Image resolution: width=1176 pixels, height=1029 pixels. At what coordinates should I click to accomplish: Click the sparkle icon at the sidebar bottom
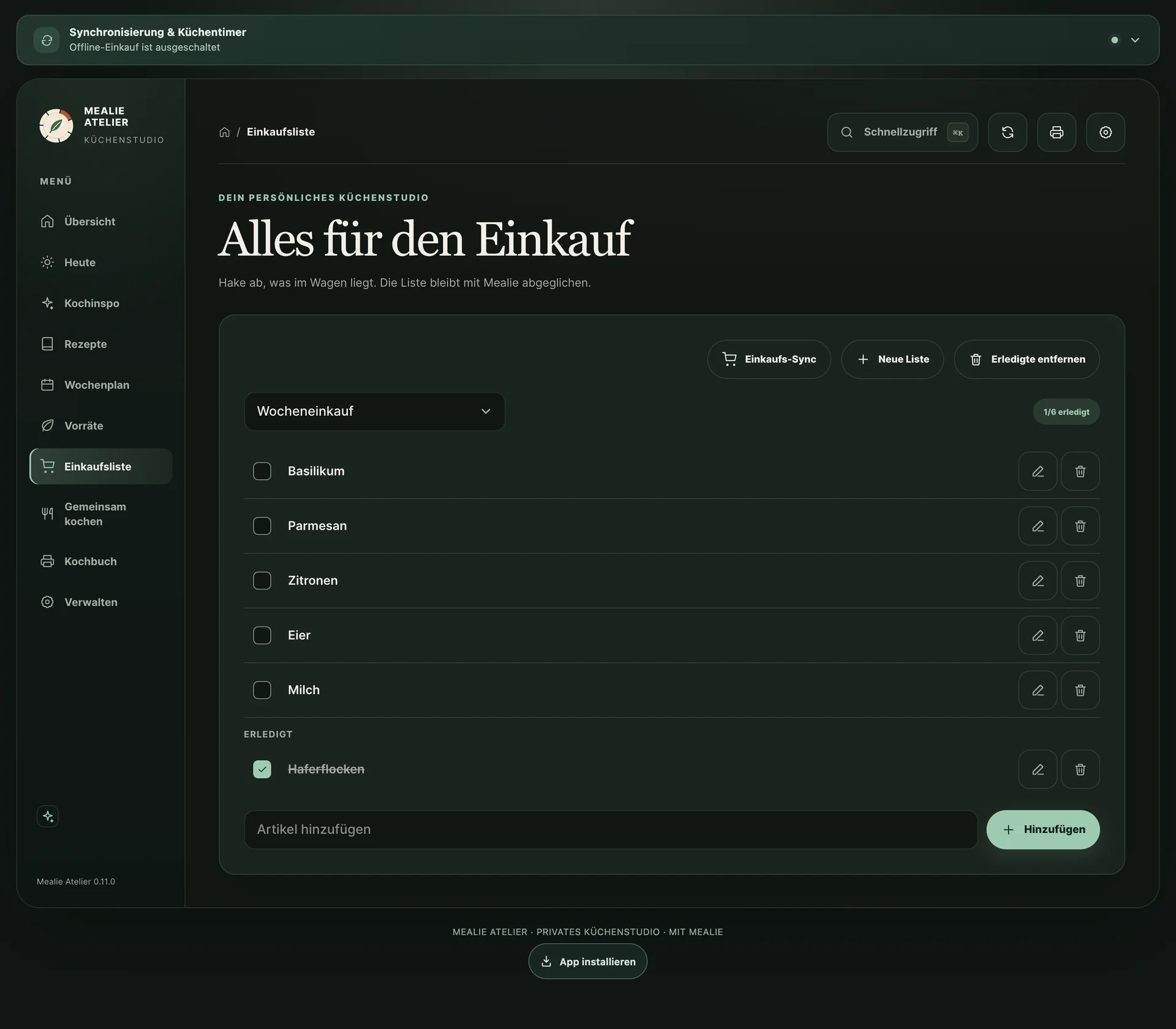(48, 816)
